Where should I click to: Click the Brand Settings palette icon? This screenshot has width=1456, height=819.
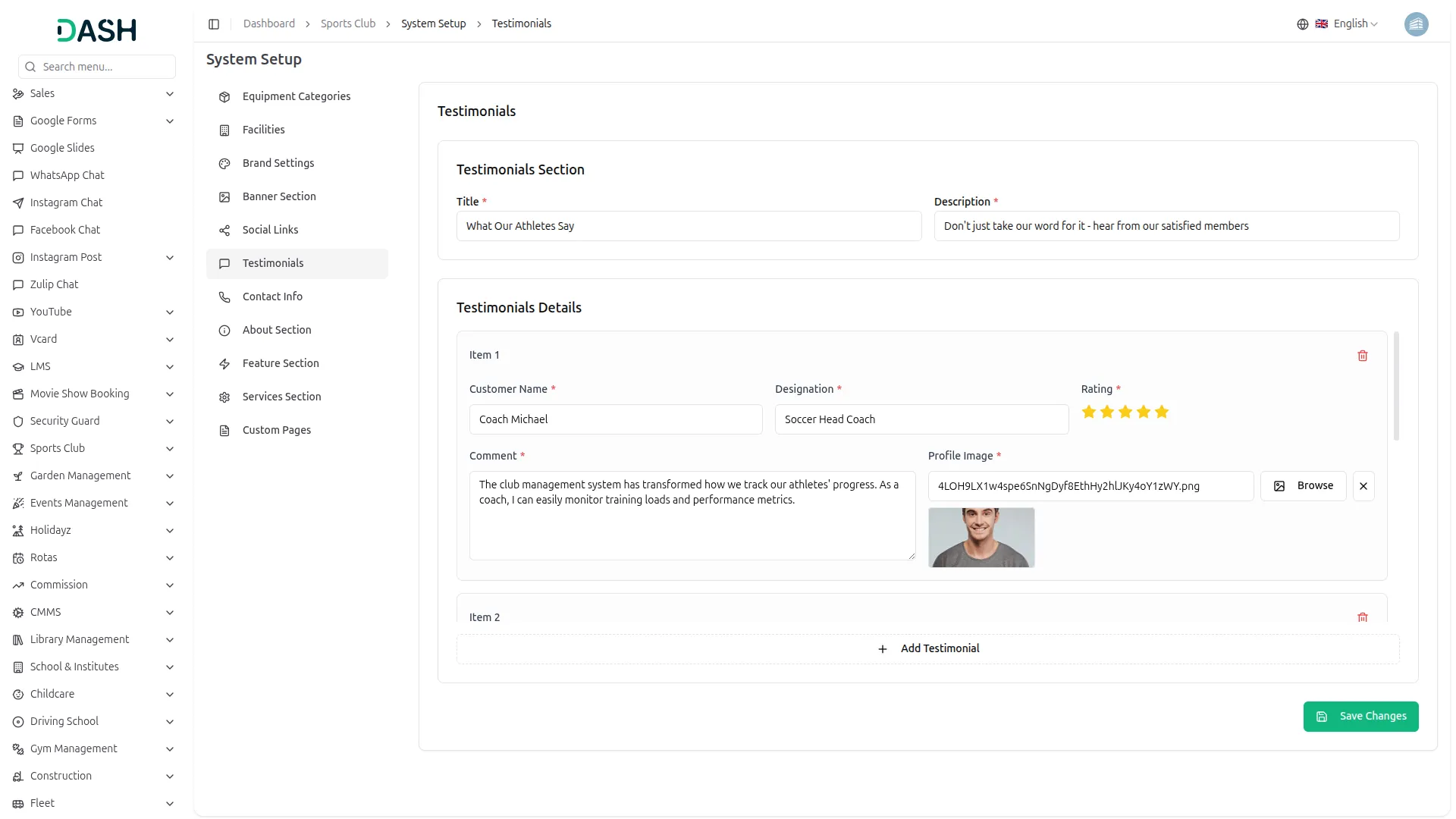click(224, 164)
